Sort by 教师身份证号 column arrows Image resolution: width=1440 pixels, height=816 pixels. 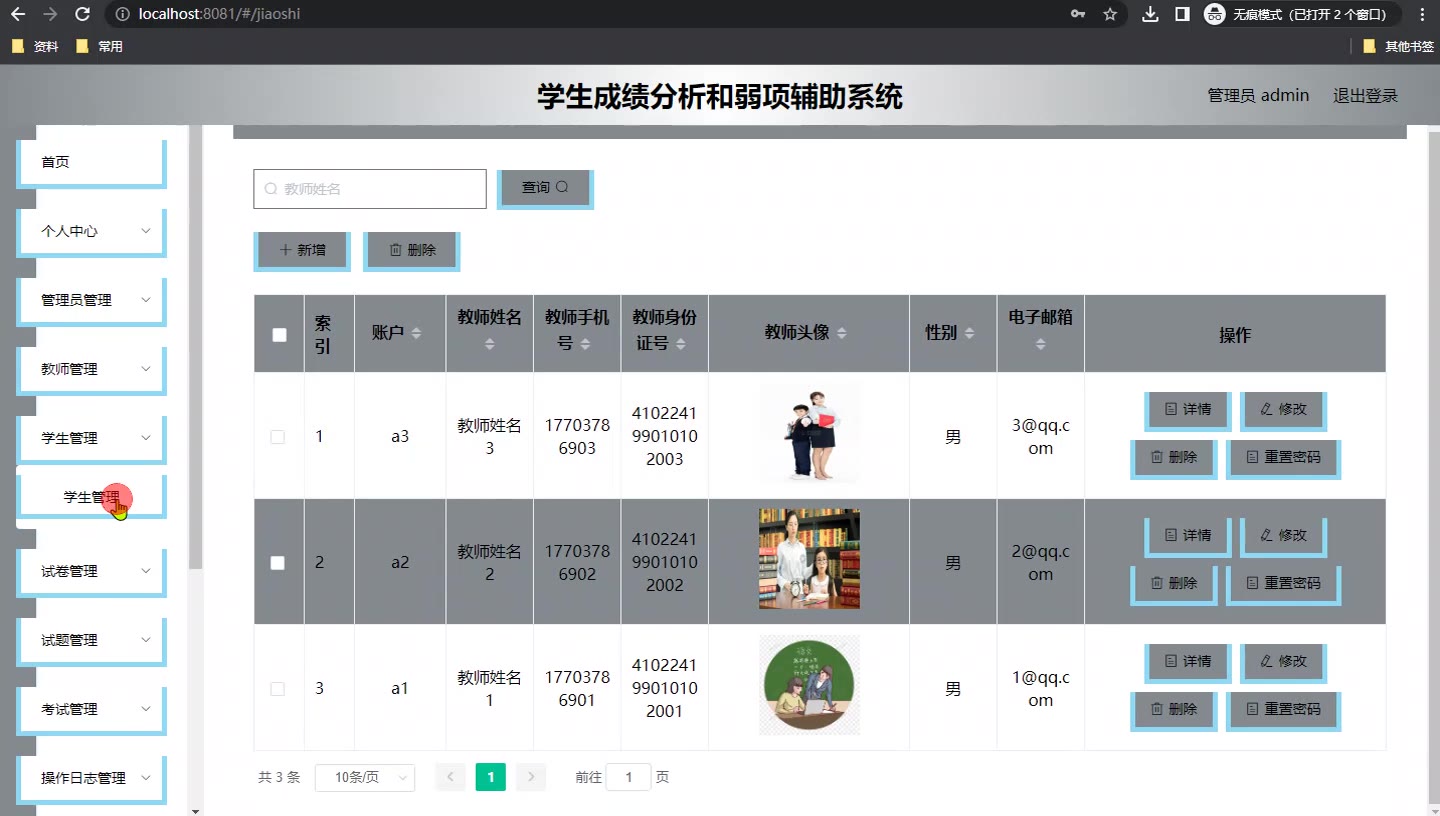[680, 344]
